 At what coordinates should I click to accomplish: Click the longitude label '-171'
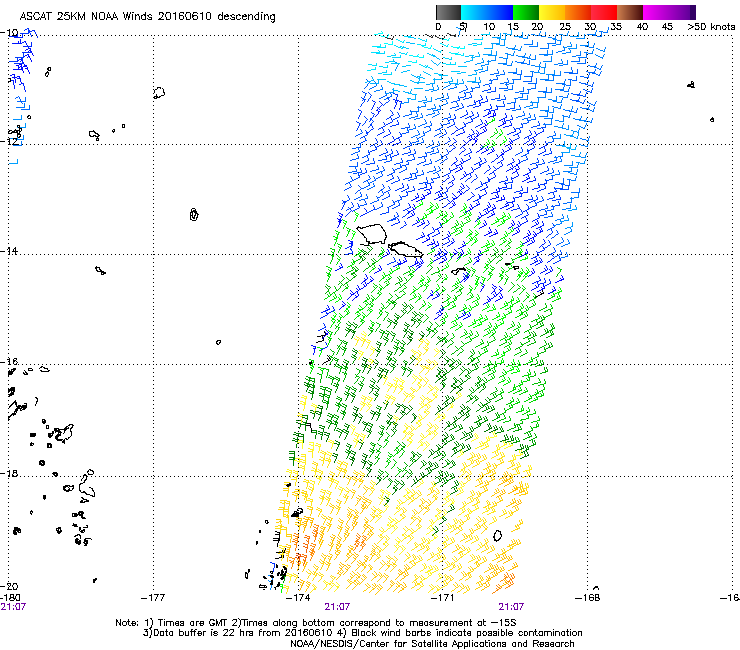click(443, 598)
